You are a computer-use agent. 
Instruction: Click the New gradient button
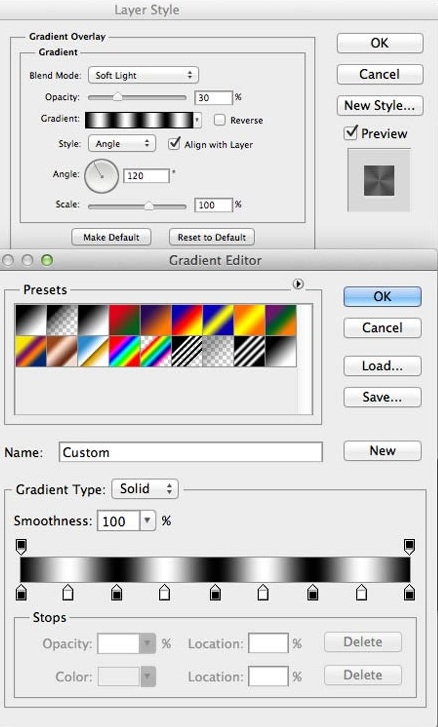[x=382, y=451]
